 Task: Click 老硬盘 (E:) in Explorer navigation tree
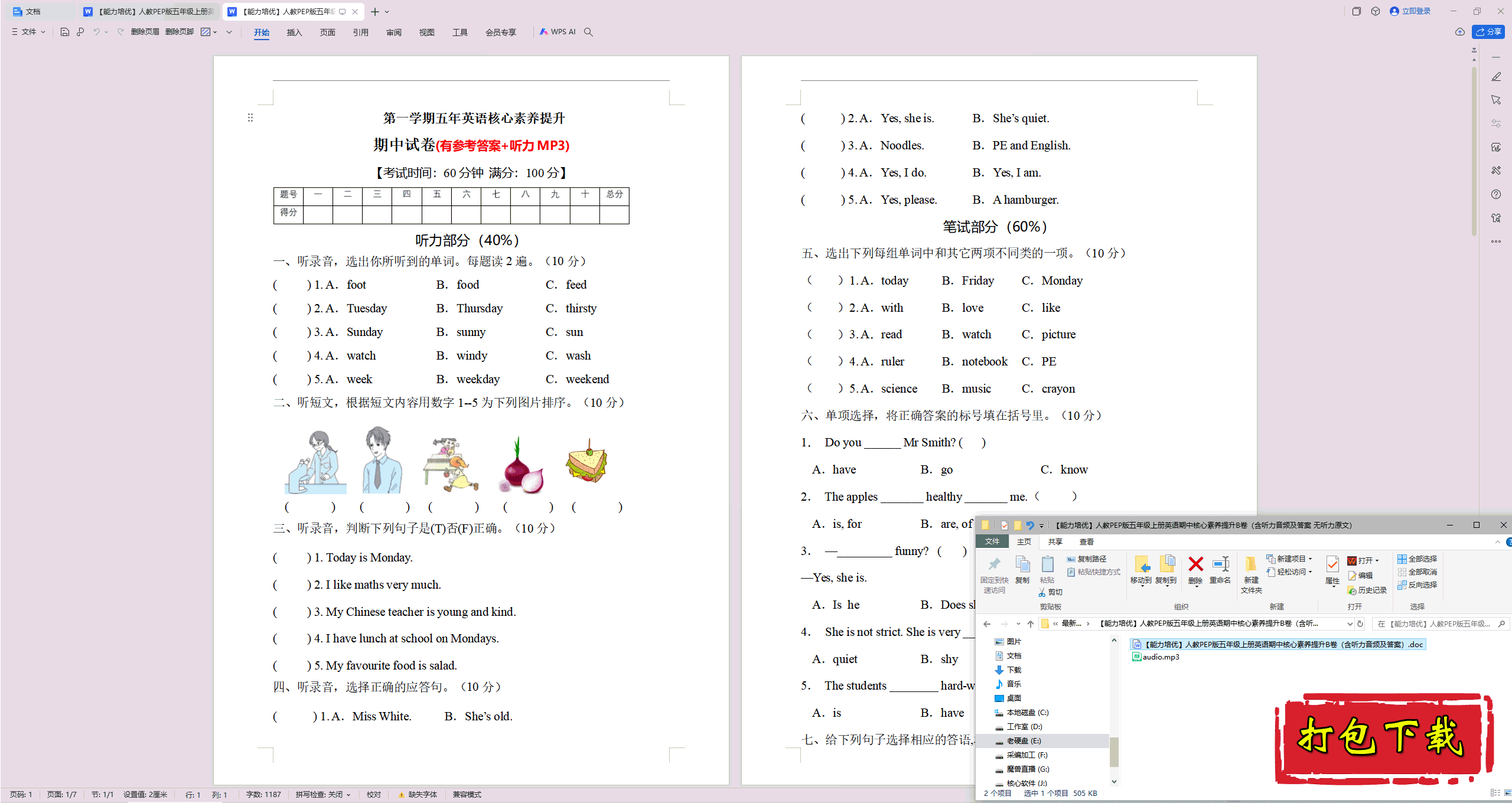(x=1024, y=741)
